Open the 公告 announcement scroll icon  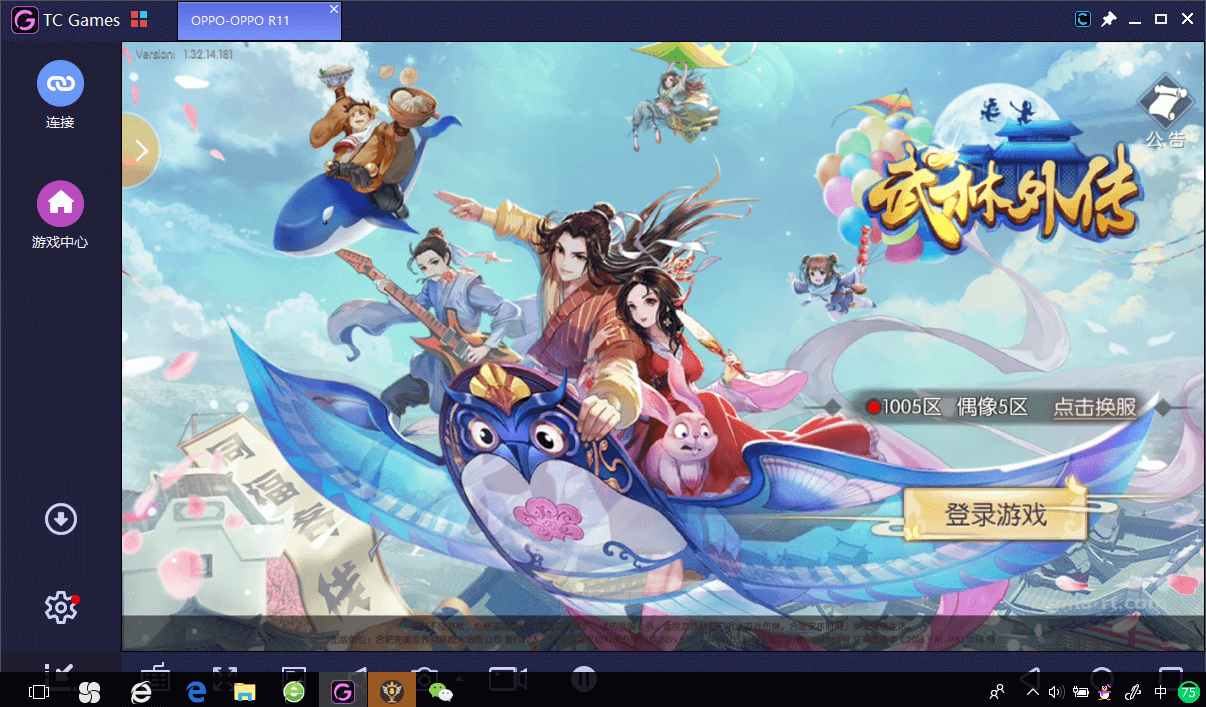tap(1166, 111)
